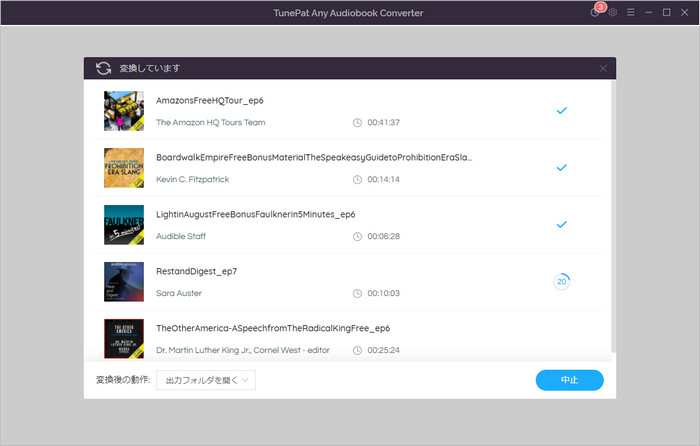Open the hamburger menu in title bar

(631, 13)
